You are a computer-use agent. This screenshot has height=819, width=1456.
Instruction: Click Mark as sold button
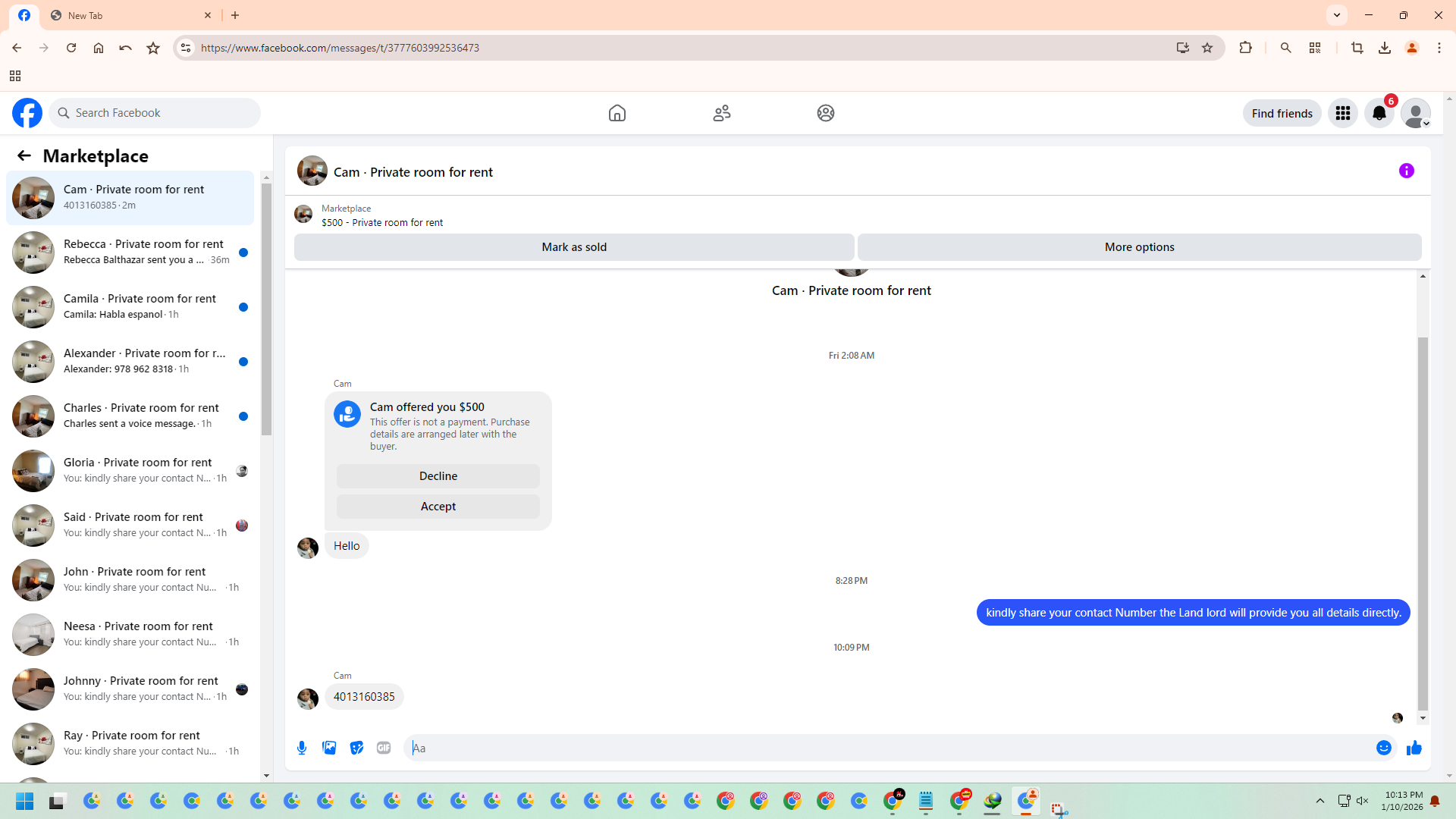click(x=574, y=247)
